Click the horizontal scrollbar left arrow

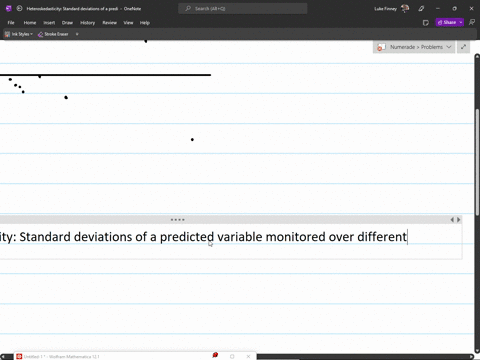tap(3, 356)
